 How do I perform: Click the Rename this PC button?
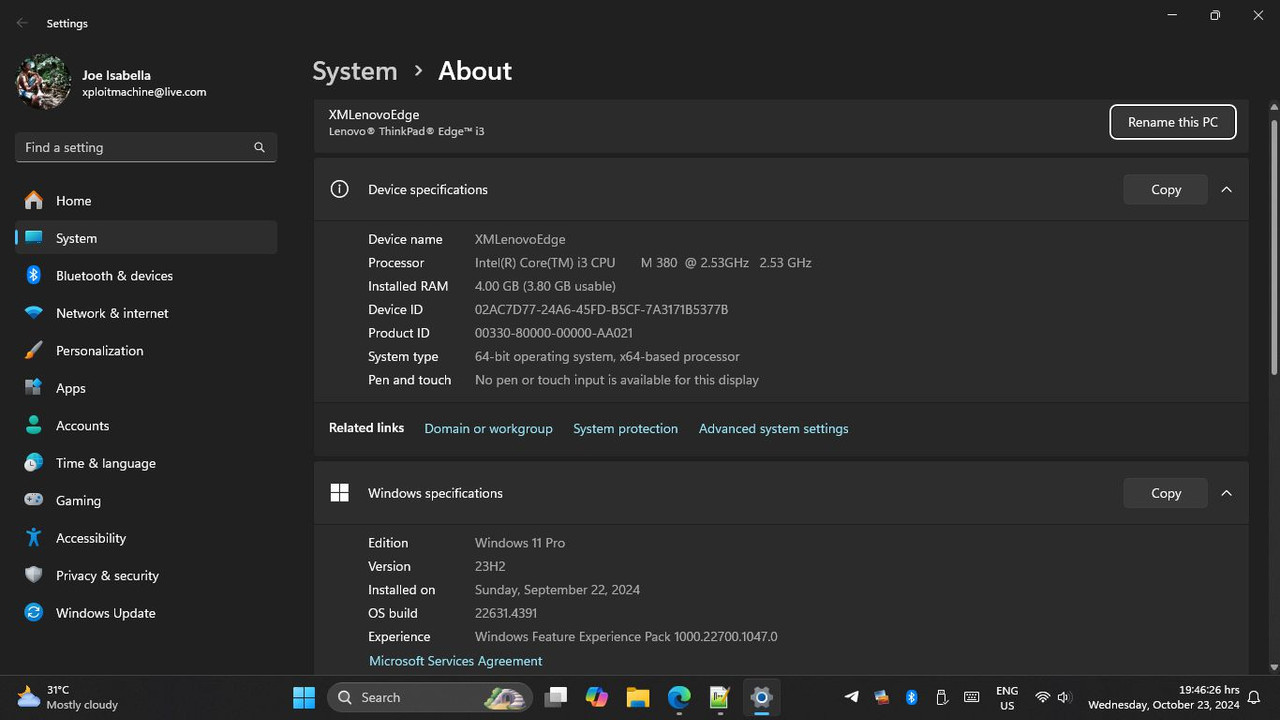tap(1172, 122)
